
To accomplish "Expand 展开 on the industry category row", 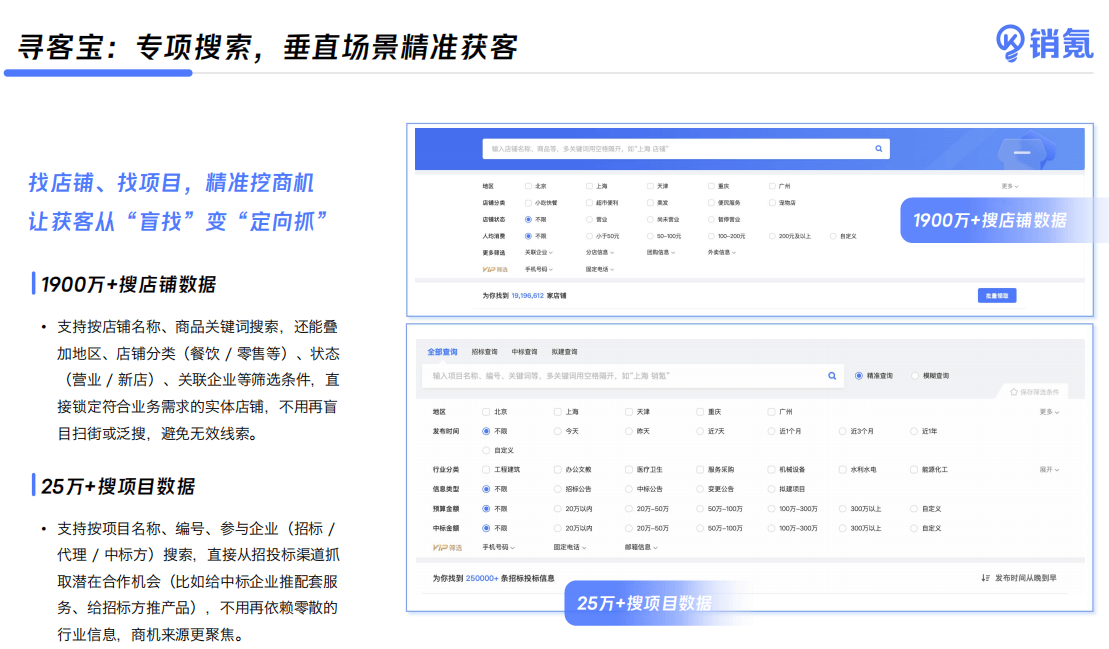I will (x=1049, y=469).
